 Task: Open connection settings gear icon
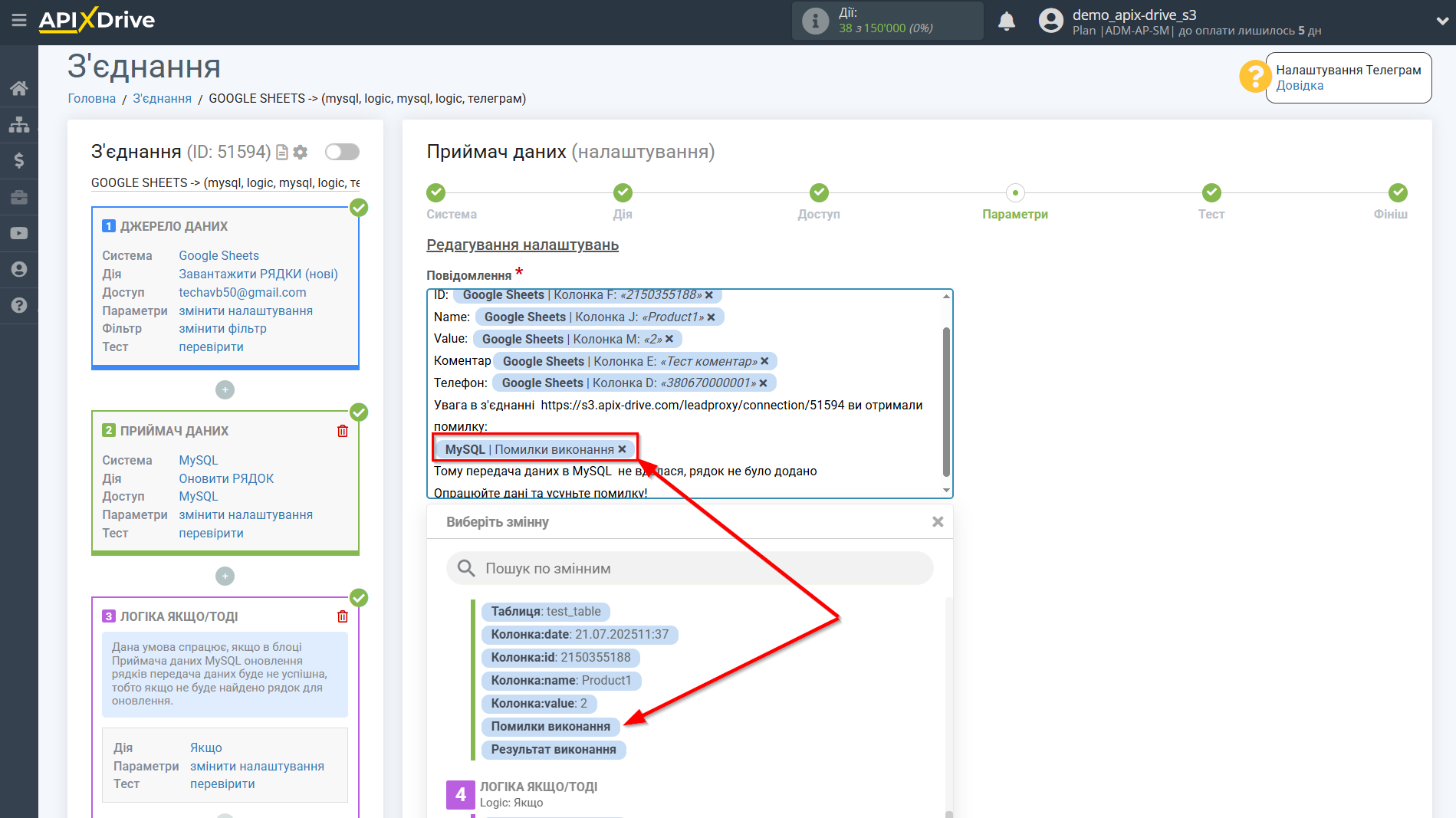pos(301,152)
